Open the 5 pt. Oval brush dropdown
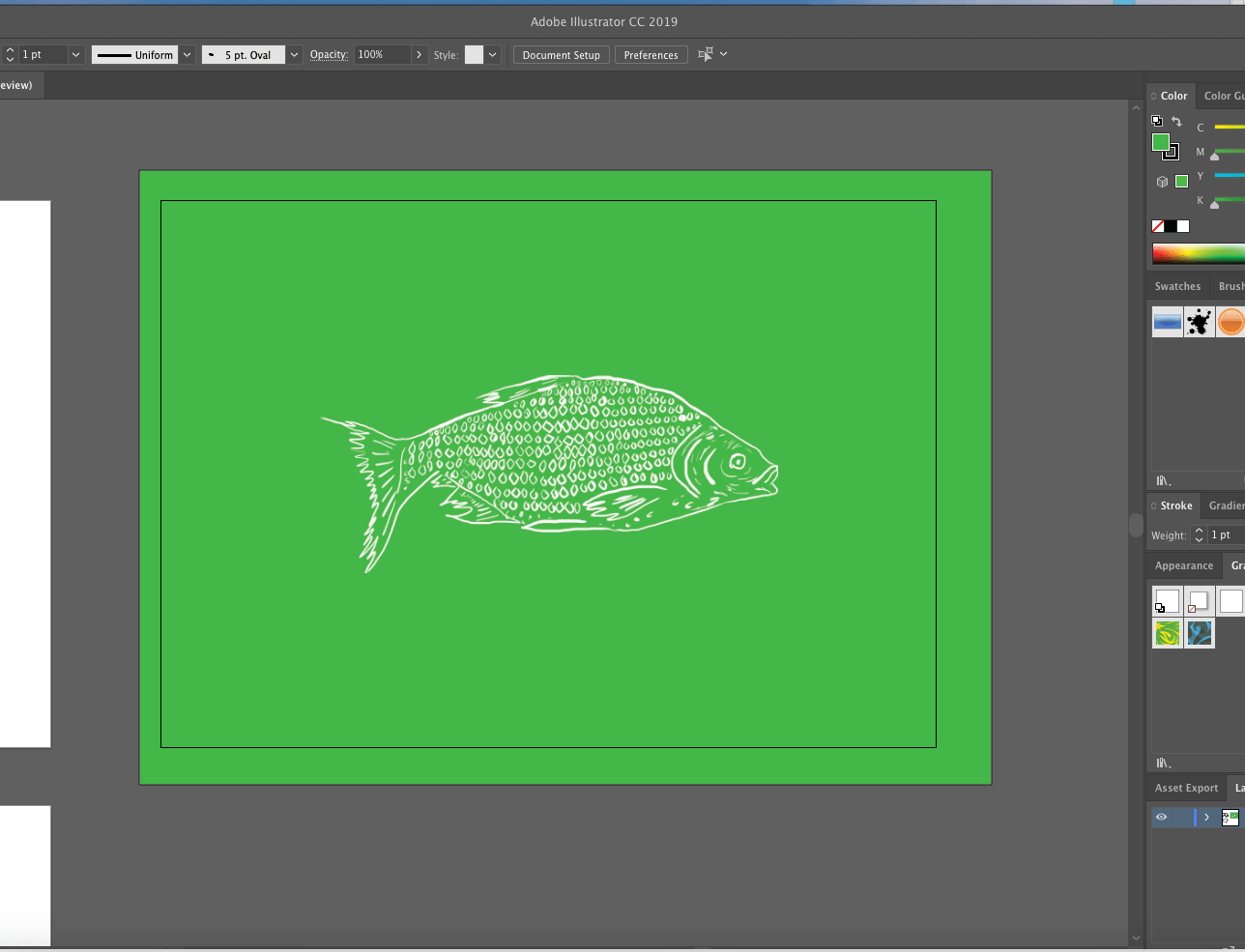 pos(293,54)
